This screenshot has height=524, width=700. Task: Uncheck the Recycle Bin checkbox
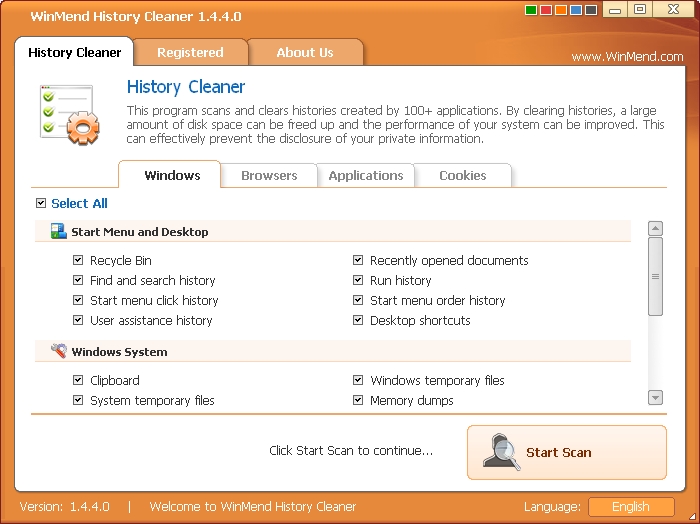coord(78,260)
